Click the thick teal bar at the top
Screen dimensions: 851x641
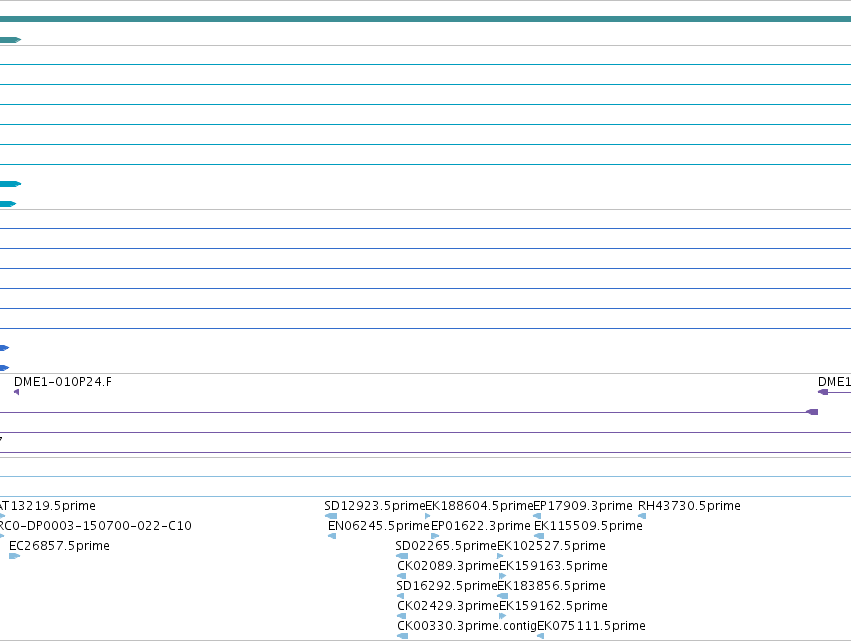click(x=426, y=19)
